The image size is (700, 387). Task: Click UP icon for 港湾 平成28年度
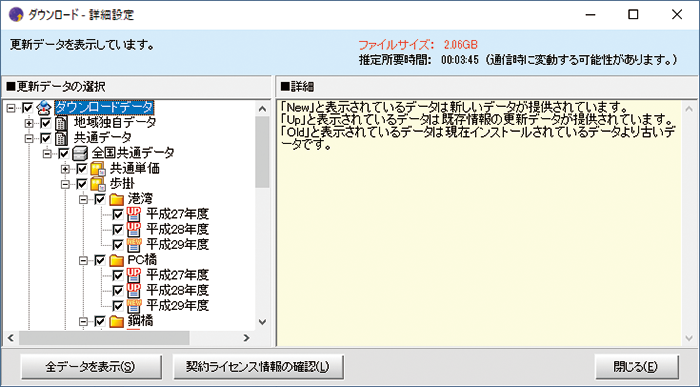pos(134,230)
